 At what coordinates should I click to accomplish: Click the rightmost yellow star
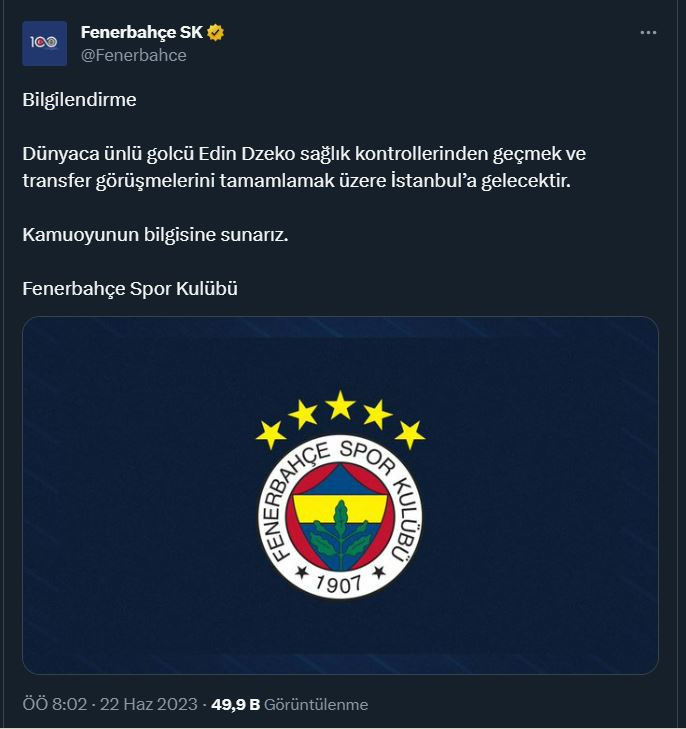pos(409,434)
